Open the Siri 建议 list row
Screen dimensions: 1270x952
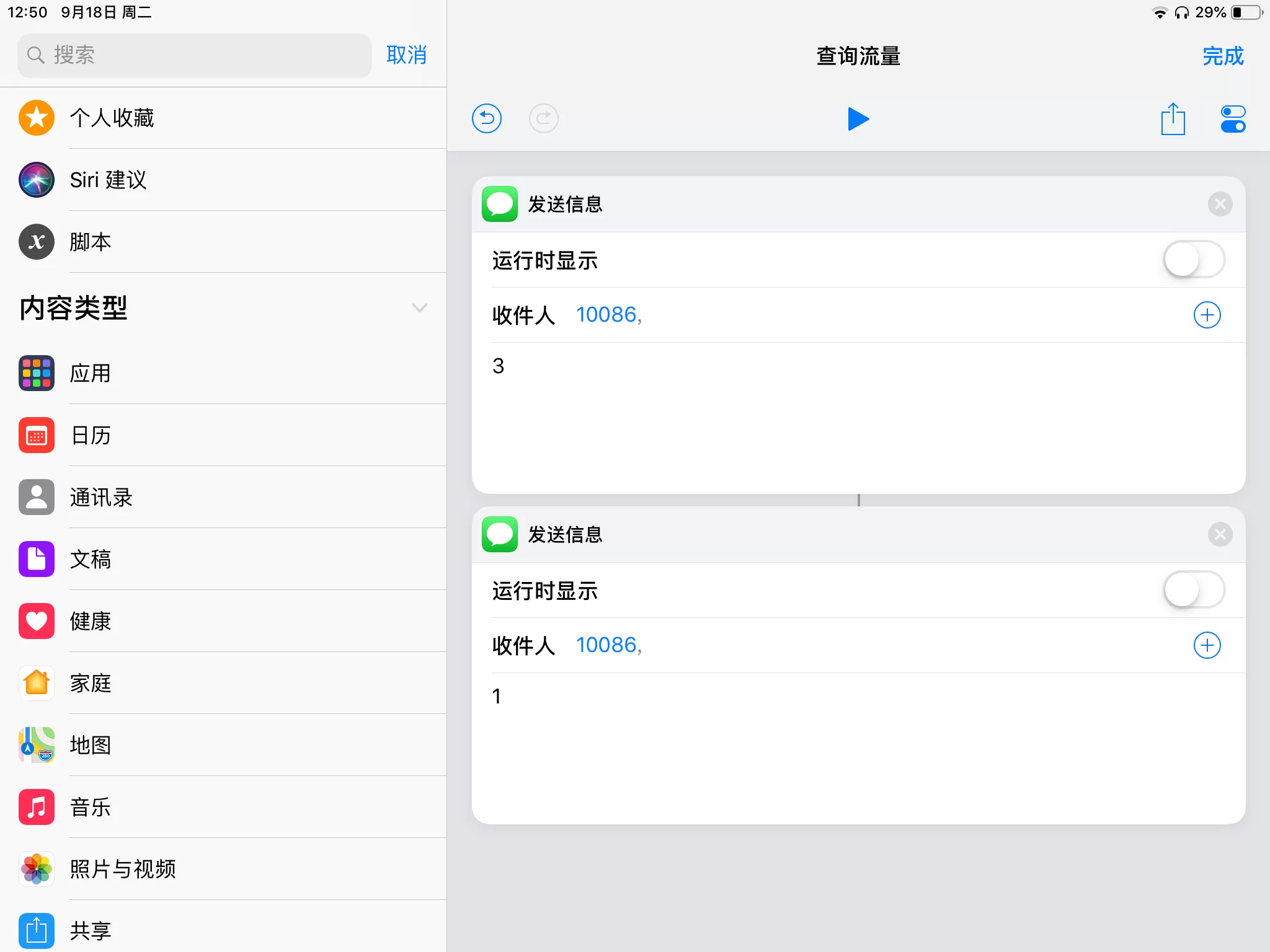point(223,180)
